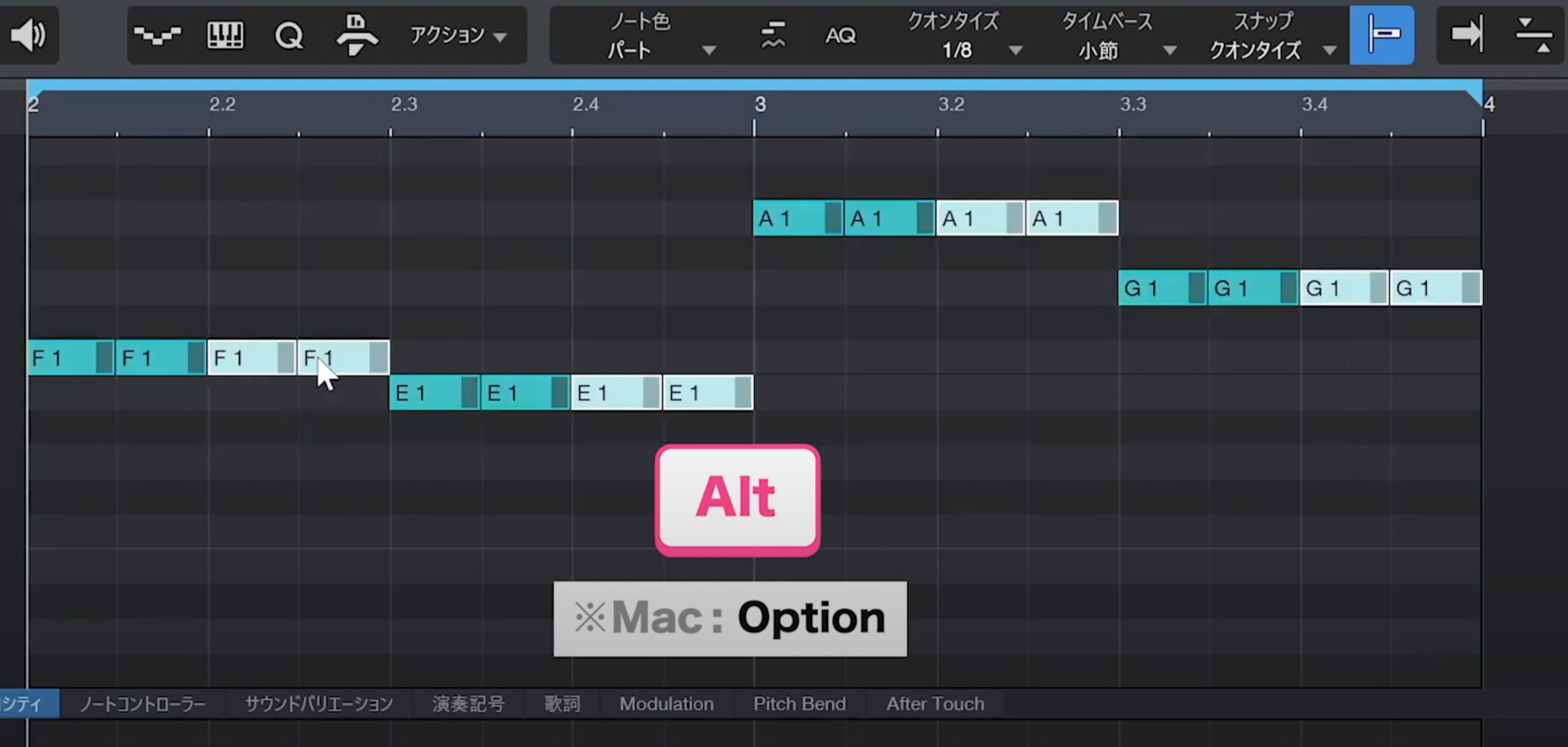Switch to the Modulation tab
The image size is (1568, 747).
(x=666, y=704)
